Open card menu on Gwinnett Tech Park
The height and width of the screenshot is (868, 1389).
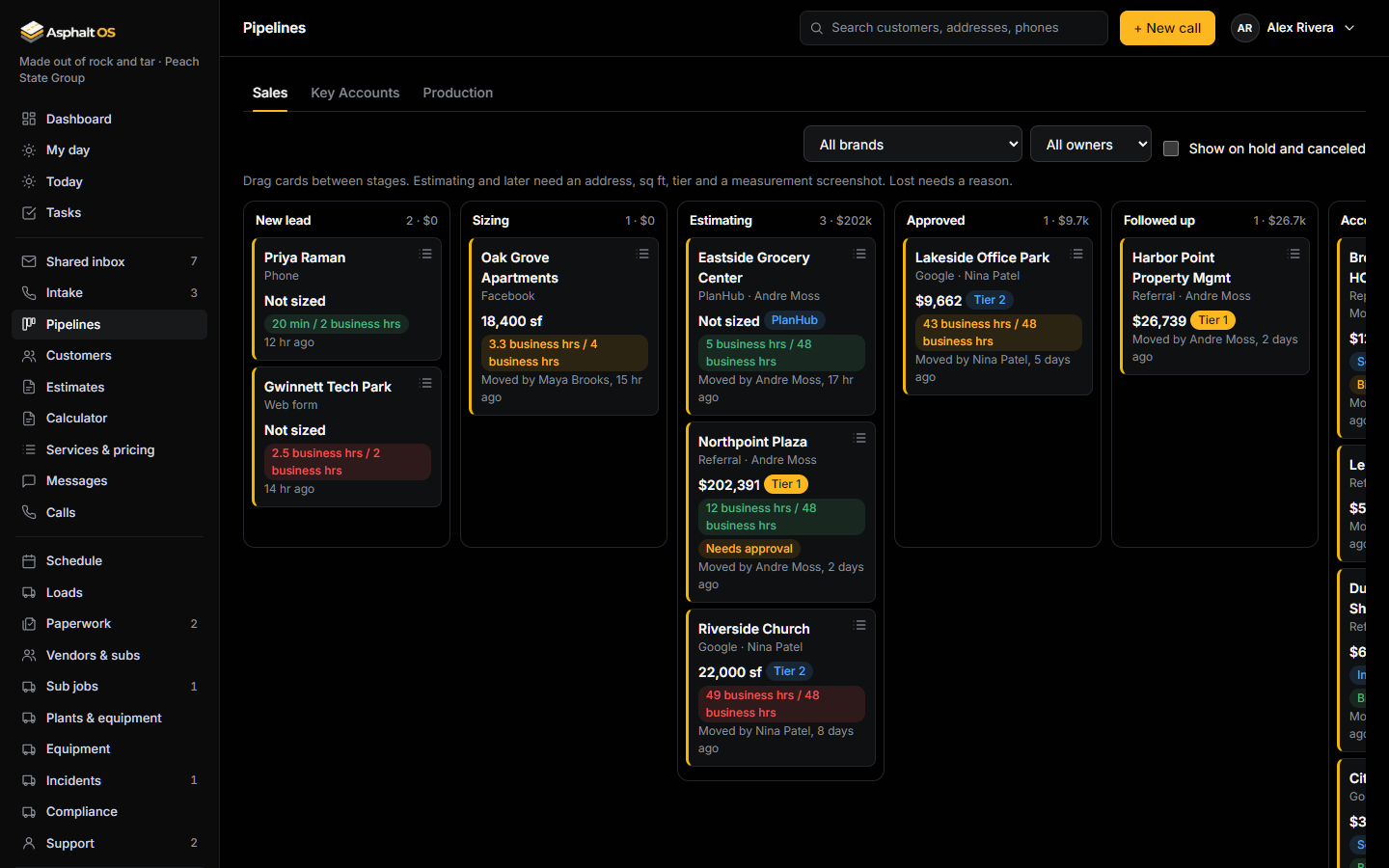click(426, 383)
